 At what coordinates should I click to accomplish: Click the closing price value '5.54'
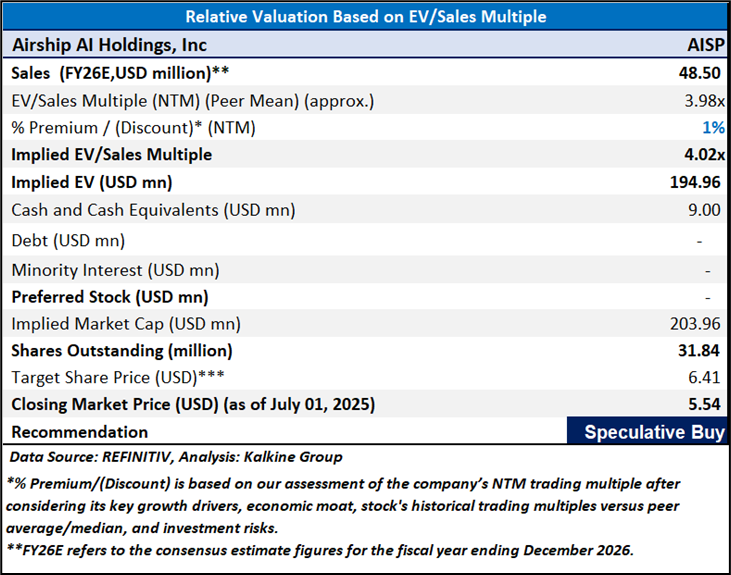pos(704,405)
